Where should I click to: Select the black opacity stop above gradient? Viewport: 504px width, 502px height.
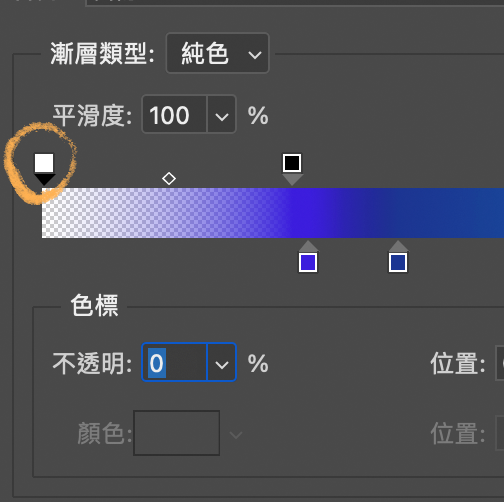[x=292, y=169]
